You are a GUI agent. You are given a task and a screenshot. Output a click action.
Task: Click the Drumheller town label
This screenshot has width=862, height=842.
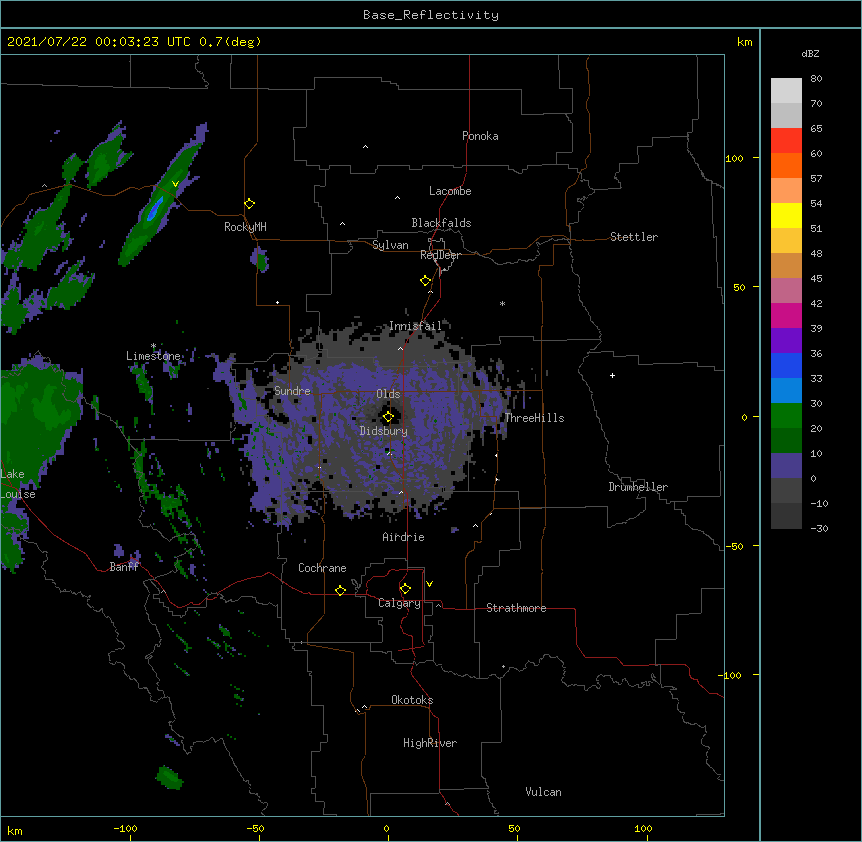[x=638, y=487]
